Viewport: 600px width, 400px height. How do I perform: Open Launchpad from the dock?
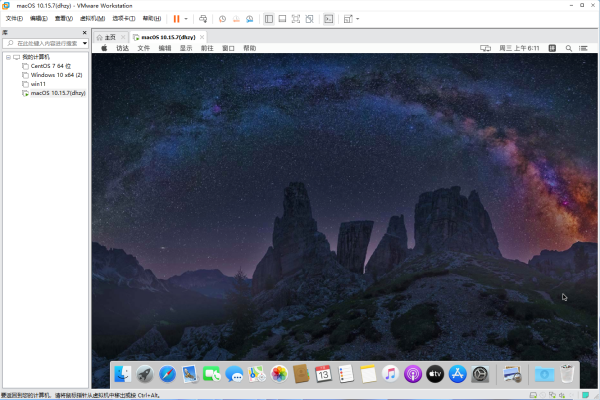tap(145, 374)
